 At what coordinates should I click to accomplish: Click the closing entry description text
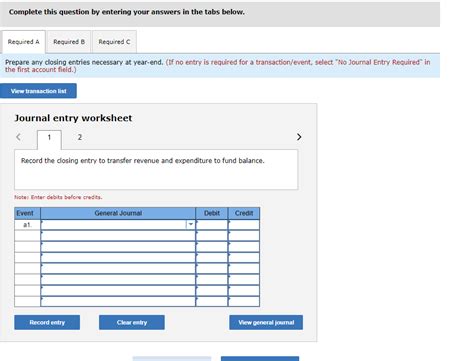143,161
